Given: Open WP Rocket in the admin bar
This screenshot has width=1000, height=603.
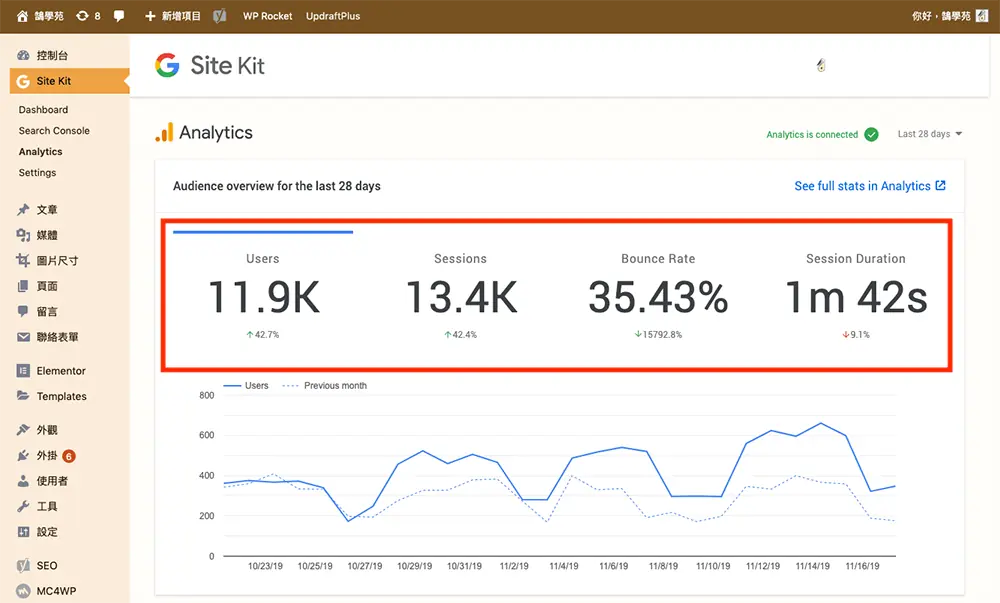Looking at the screenshot, I should 267,16.
